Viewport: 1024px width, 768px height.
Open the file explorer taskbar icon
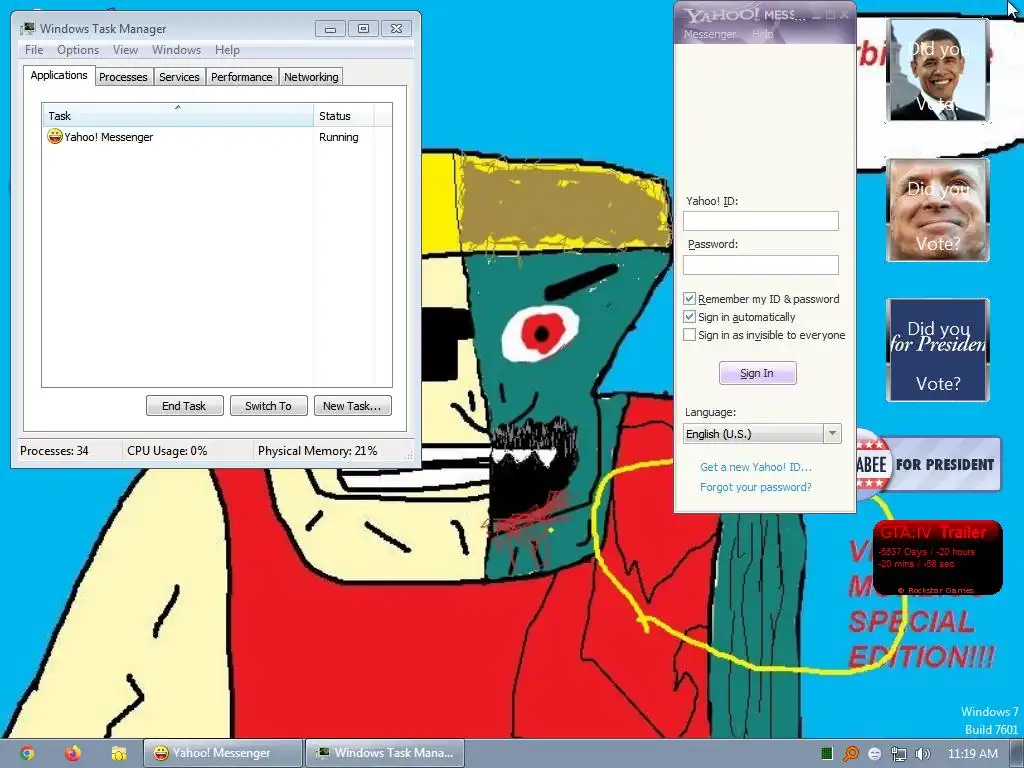coord(118,753)
